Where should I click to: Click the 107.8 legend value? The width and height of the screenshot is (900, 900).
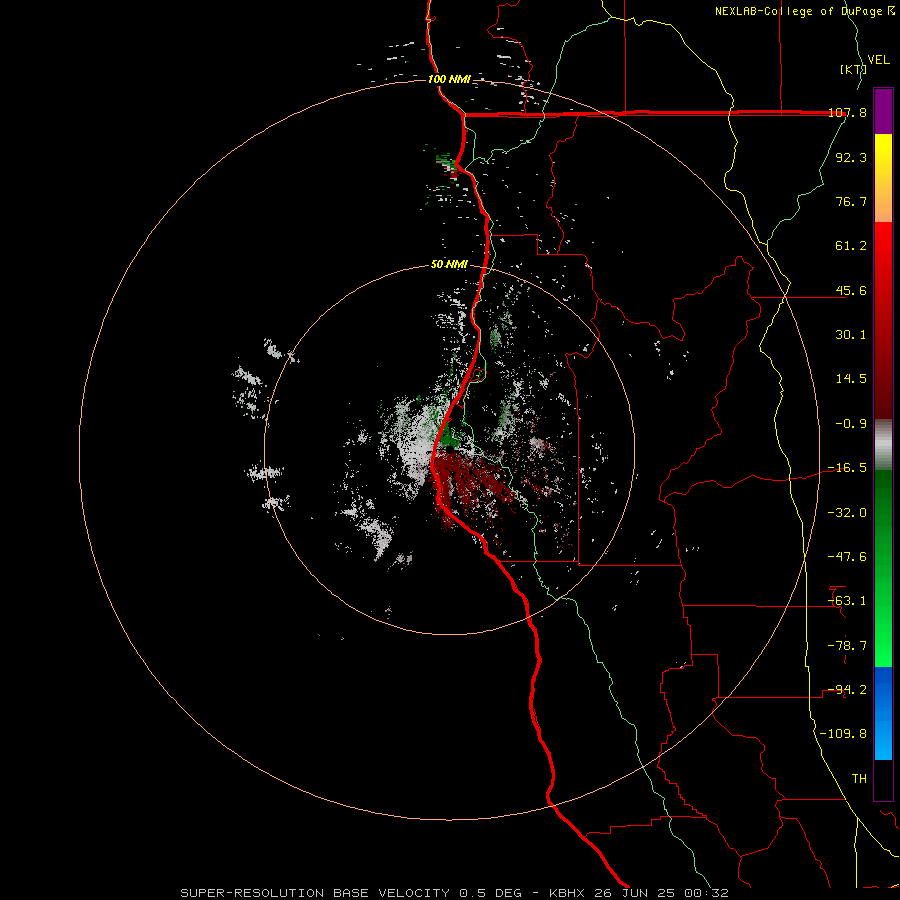pos(848,112)
